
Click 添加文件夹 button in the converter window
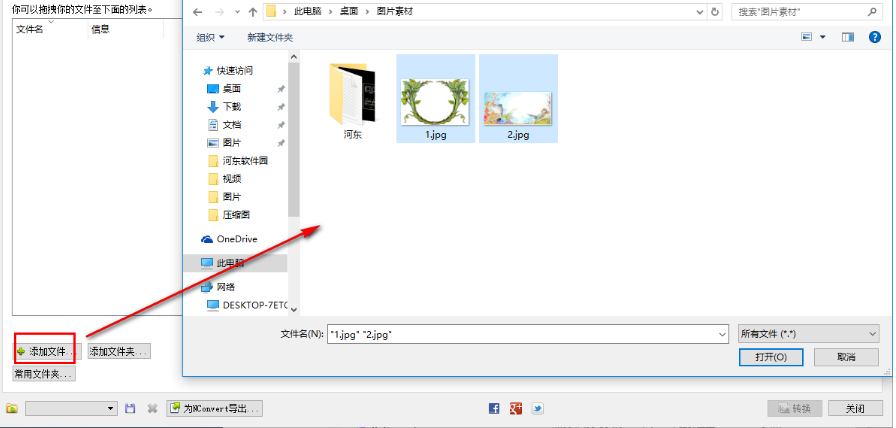tap(119, 351)
